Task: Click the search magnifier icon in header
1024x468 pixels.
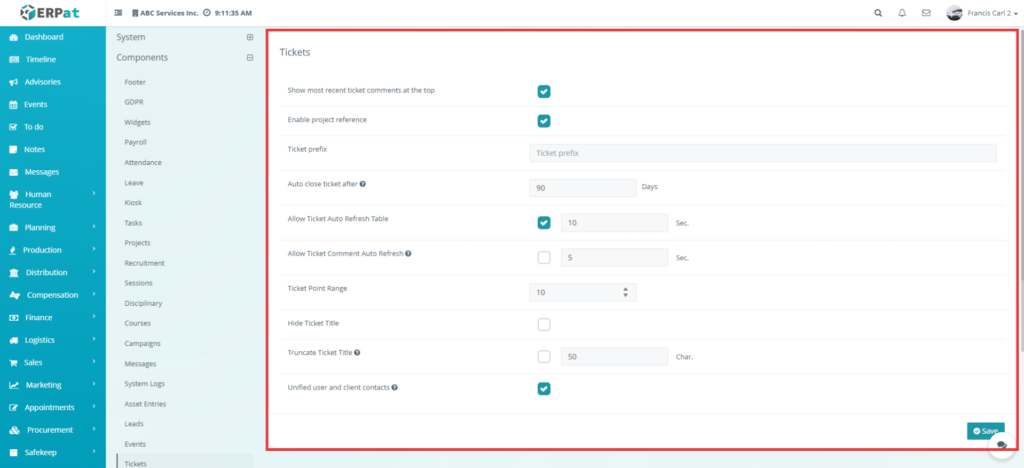Action: [x=878, y=14]
